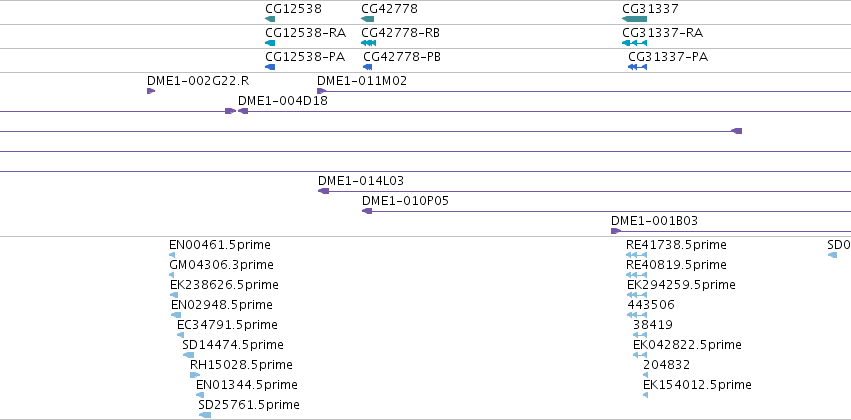
Task: Select BAC clone label DME1-011M02
Action: [x=362, y=81]
